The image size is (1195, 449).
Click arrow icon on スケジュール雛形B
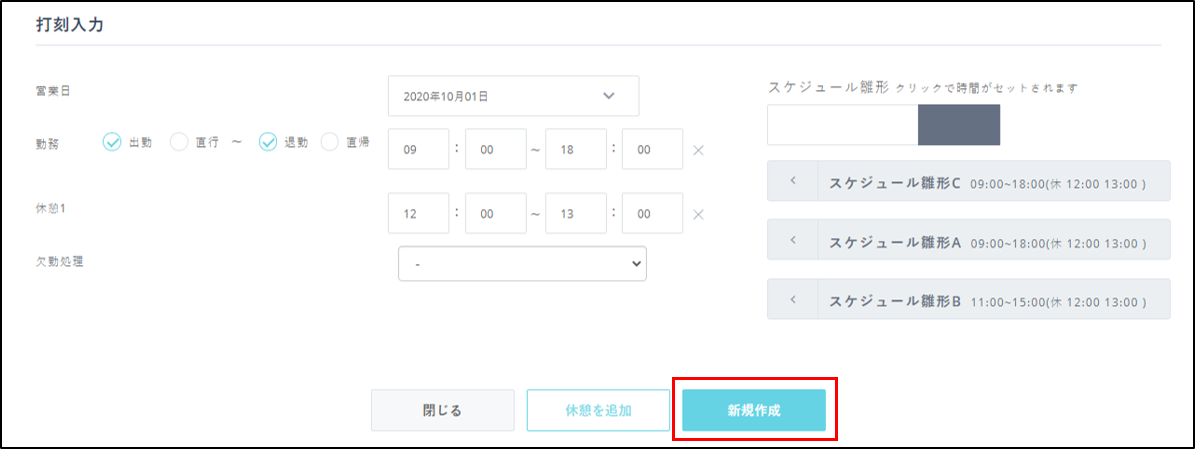click(x=792, y=299)
